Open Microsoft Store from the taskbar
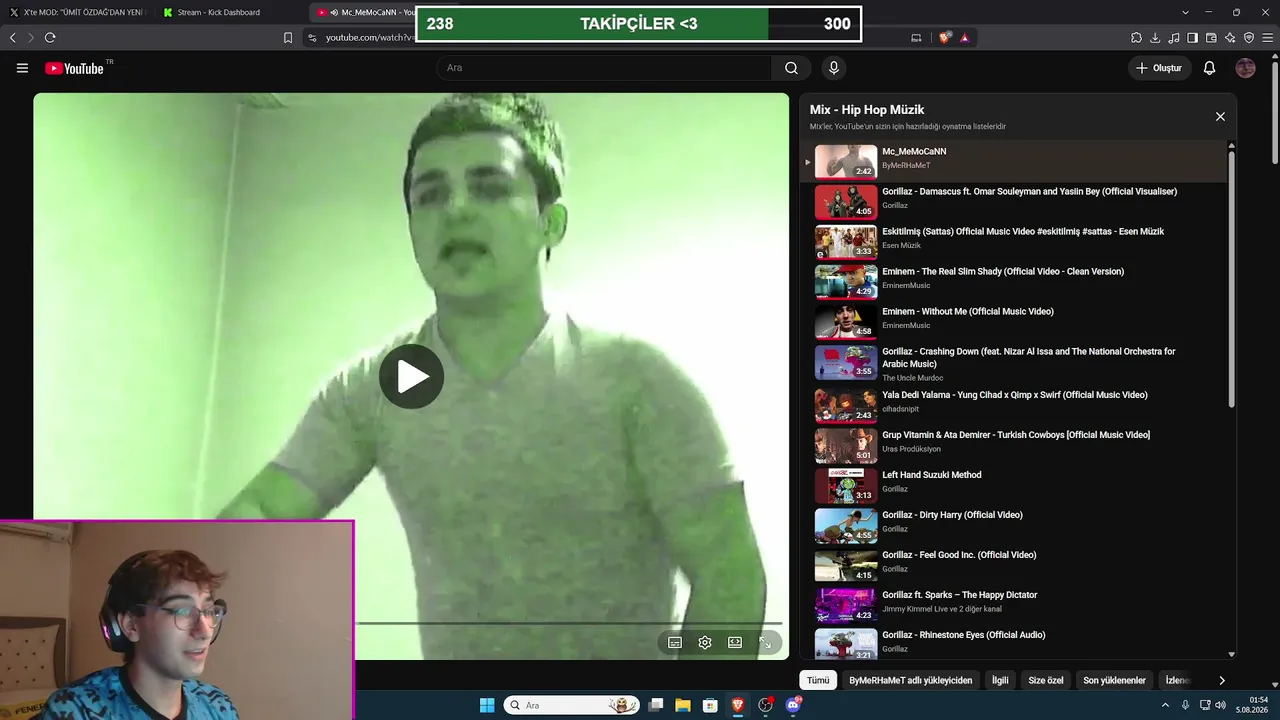 710,705
